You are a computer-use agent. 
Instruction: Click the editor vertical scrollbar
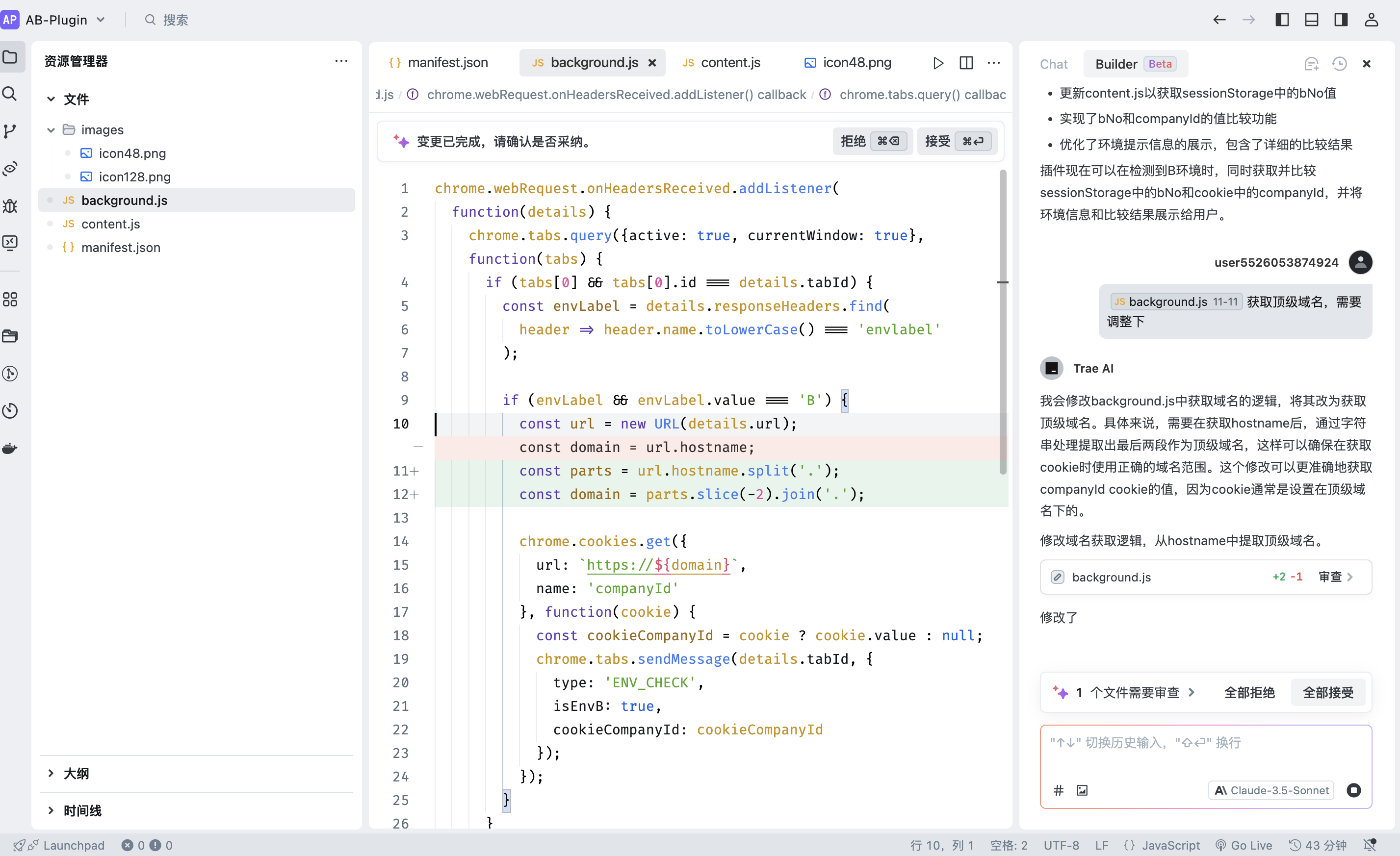pos(1003,322)
